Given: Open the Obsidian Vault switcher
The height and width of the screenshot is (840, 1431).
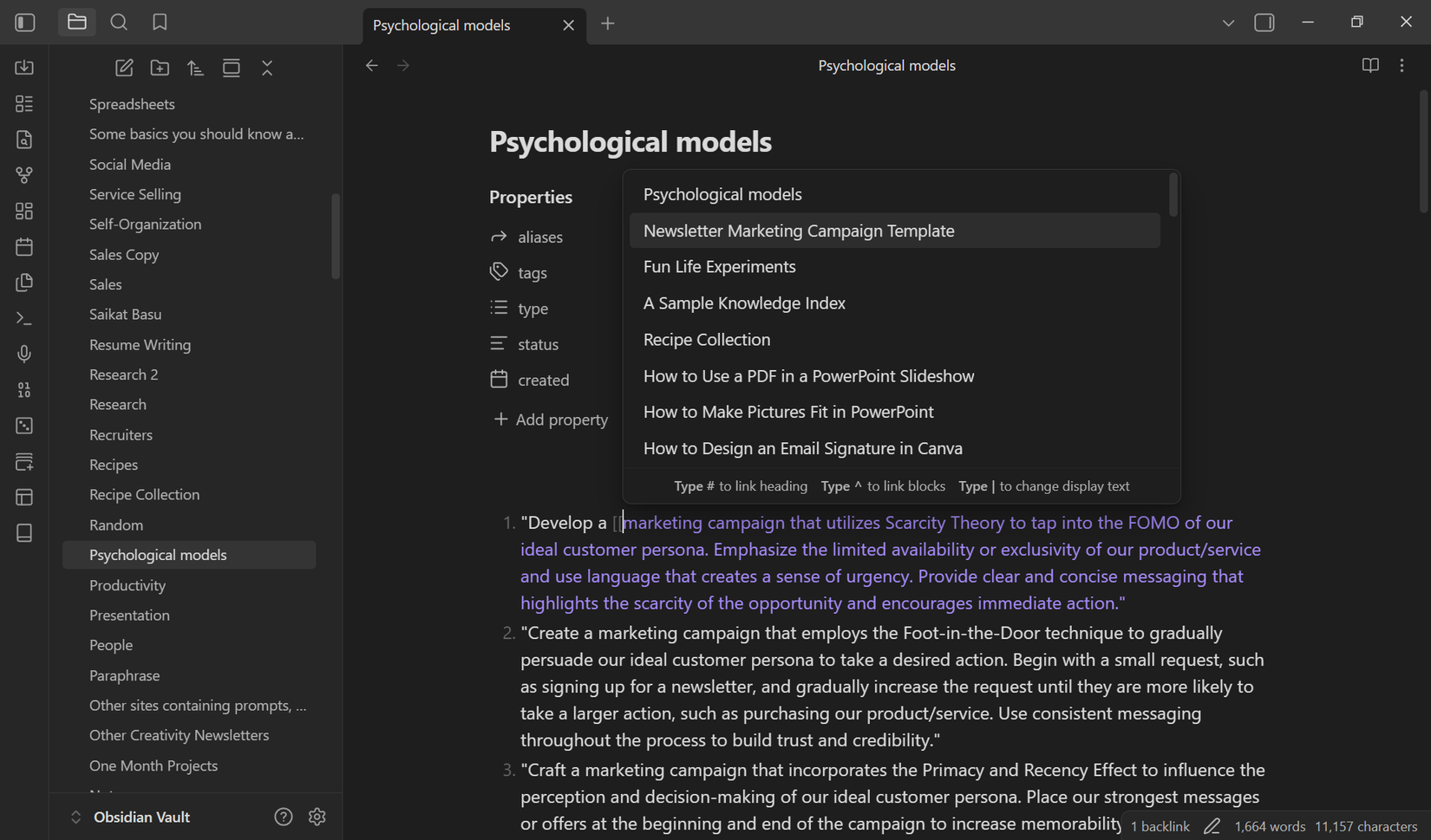Looking at the screenshot, I should coord(130,817).
